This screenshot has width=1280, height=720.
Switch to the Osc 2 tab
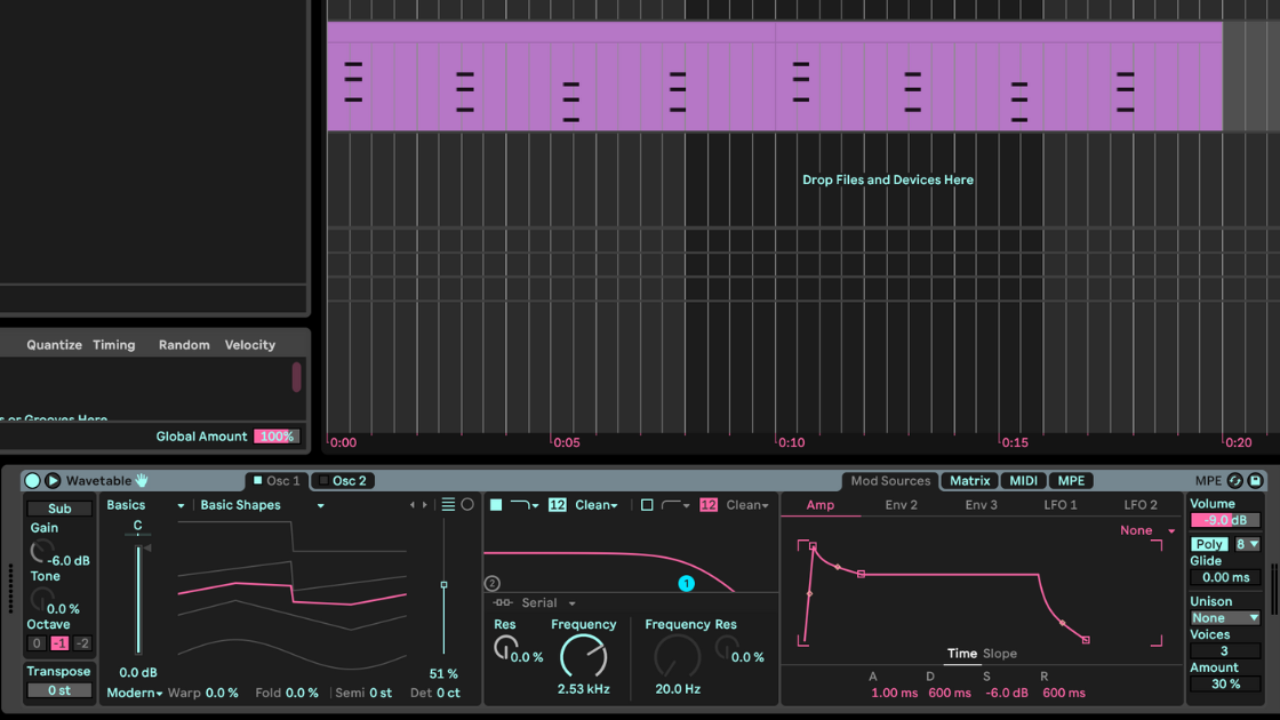343,481
